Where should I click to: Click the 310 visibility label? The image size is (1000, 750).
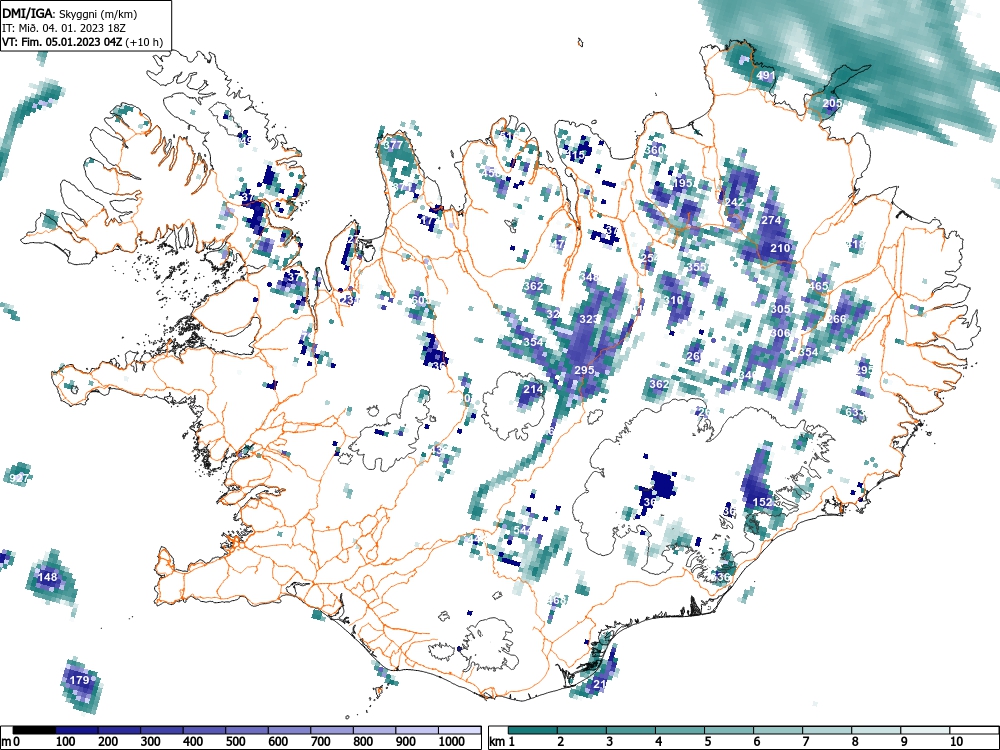coord(673,300)
